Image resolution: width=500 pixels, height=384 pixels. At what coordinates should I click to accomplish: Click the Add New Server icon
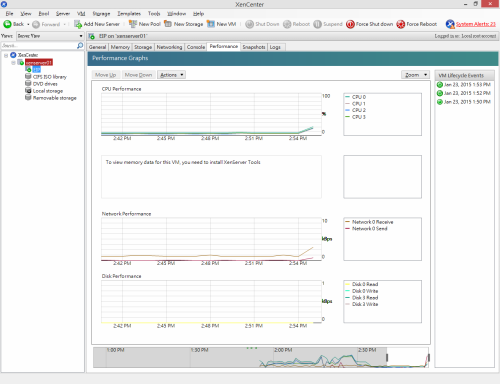click(x=78, y=24)
